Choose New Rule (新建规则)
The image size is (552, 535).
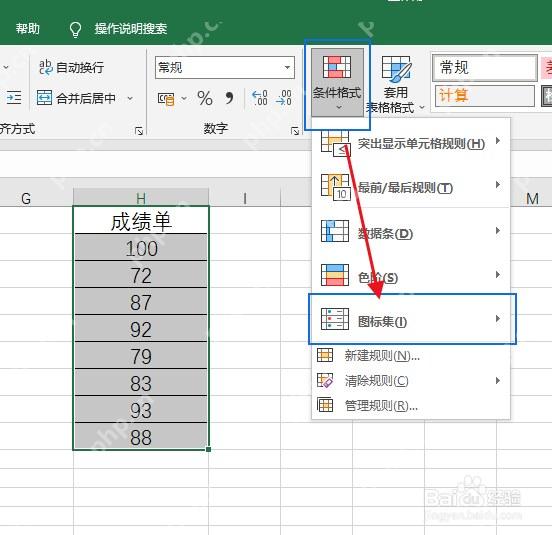(x=411, y=355)
